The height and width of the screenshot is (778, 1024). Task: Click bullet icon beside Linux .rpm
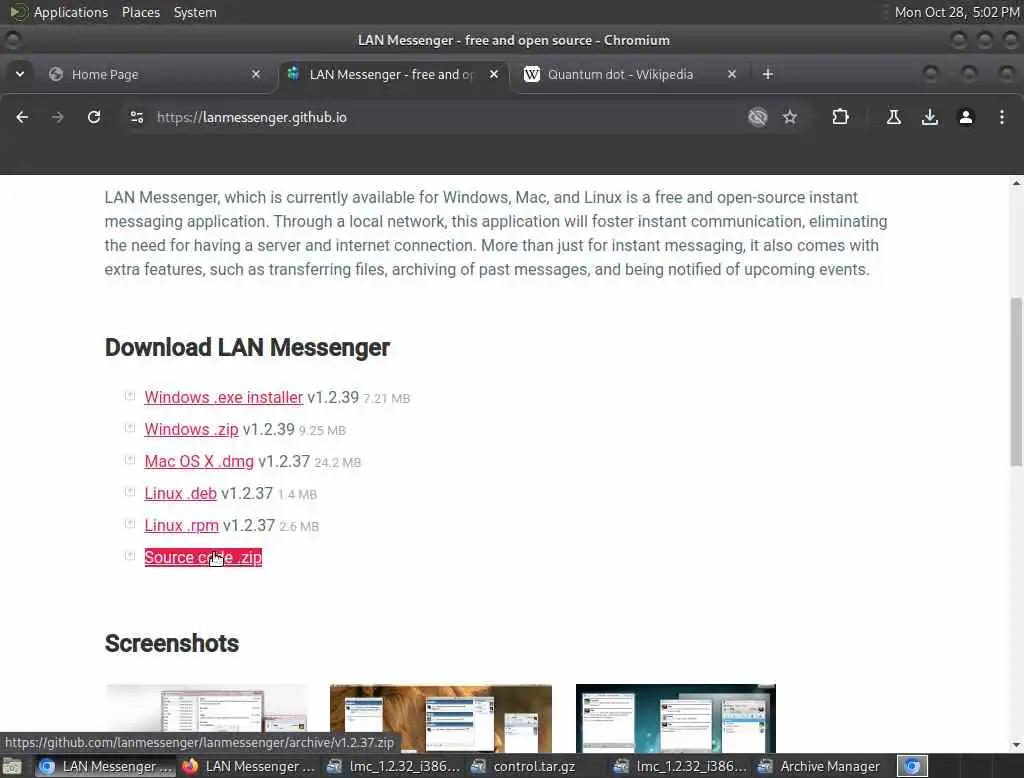[x=130, y=523]
